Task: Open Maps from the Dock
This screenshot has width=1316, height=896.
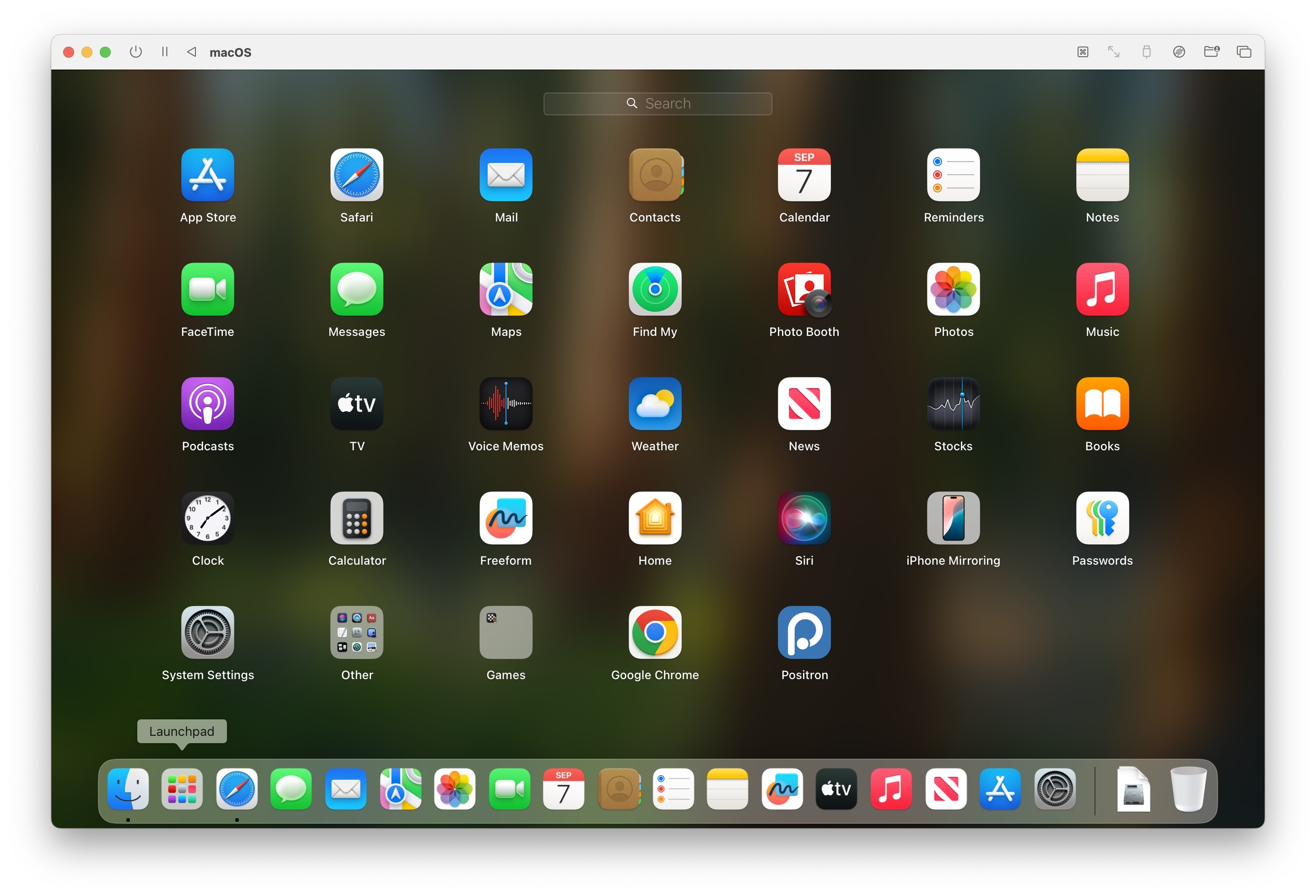Action: (x=400, y=789)
